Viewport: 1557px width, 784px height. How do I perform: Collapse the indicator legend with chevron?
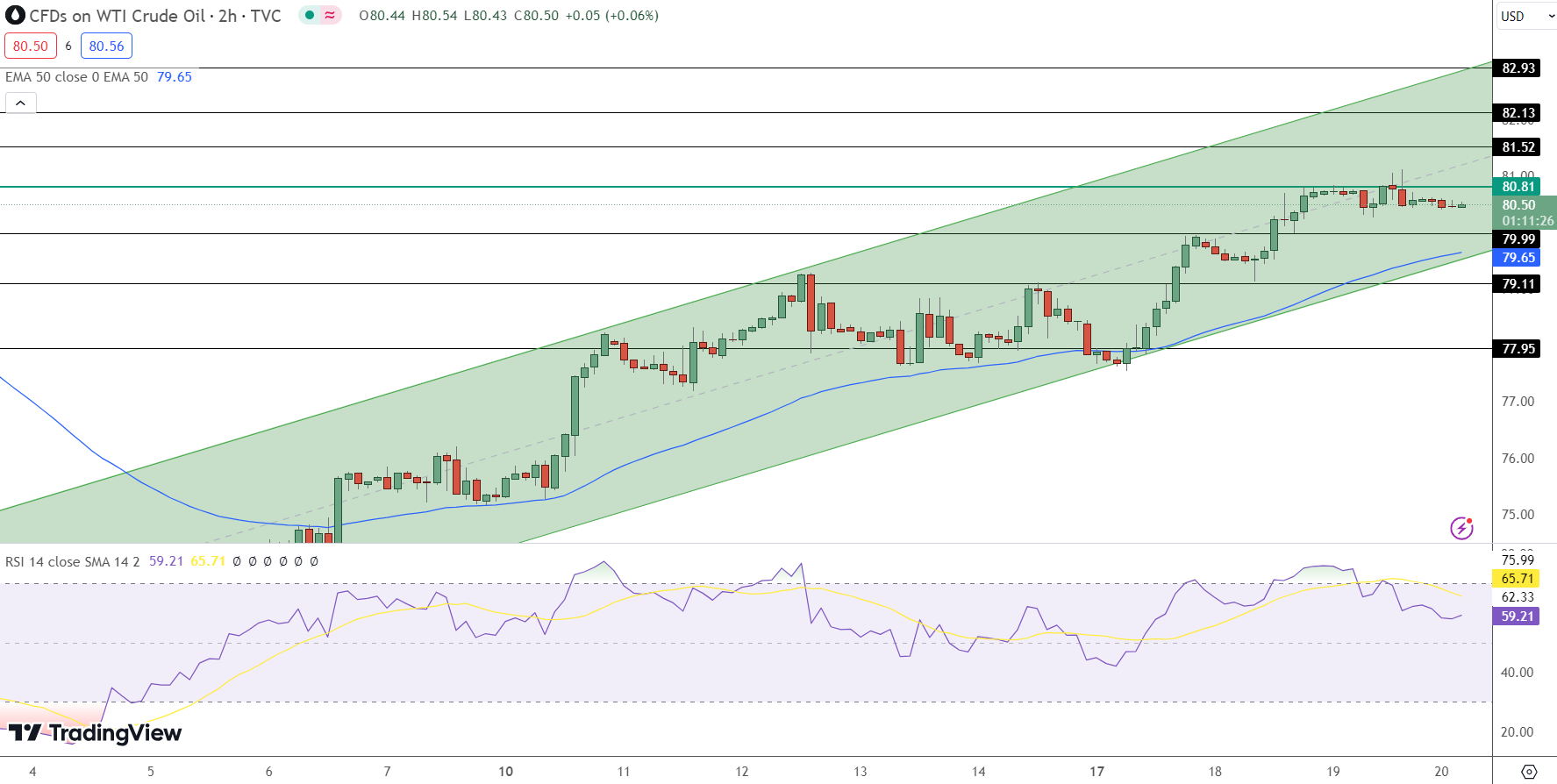click(x=20, y=103)
